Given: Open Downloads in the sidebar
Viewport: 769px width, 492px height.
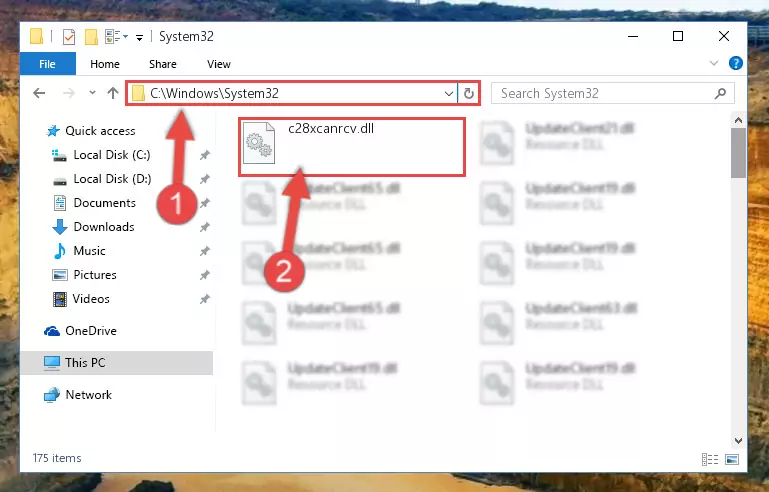Looking at the screenshot, I should pyautogui.click(x=104, y=227).
